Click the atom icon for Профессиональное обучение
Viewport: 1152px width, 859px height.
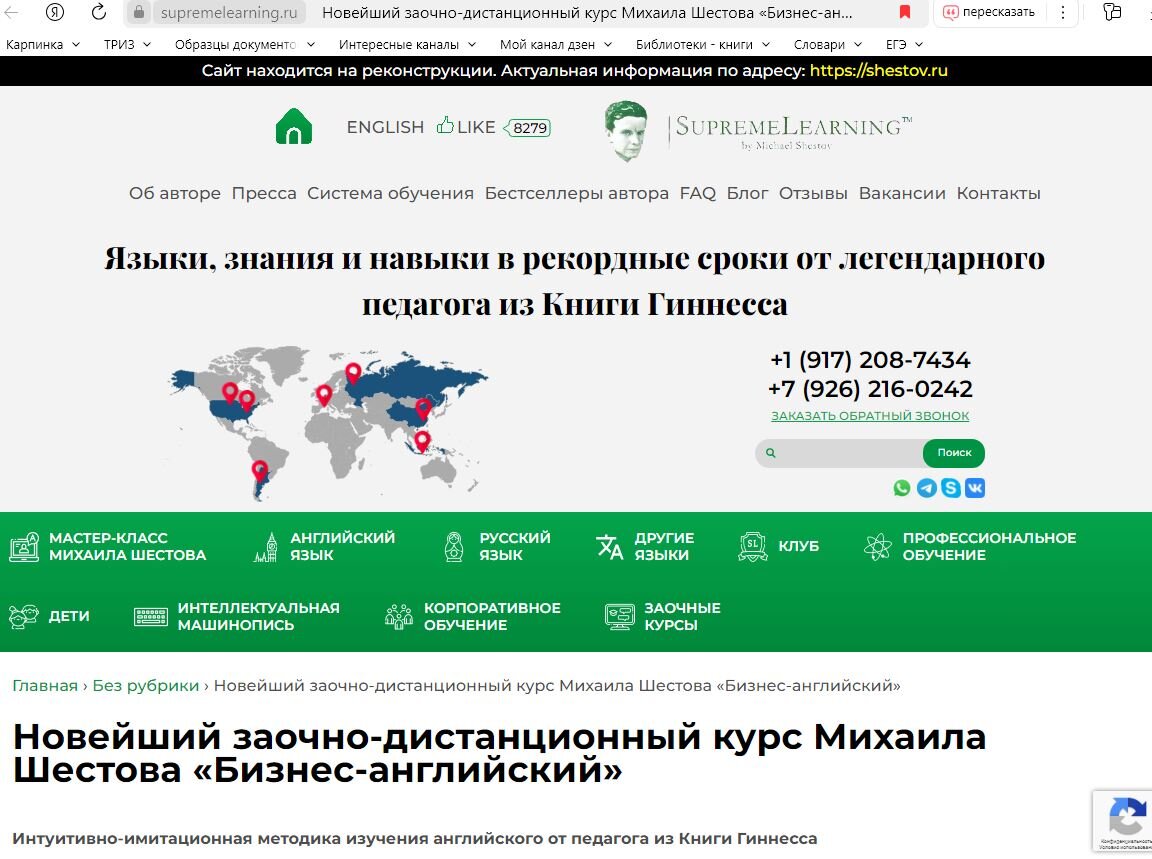click(877, 547)
